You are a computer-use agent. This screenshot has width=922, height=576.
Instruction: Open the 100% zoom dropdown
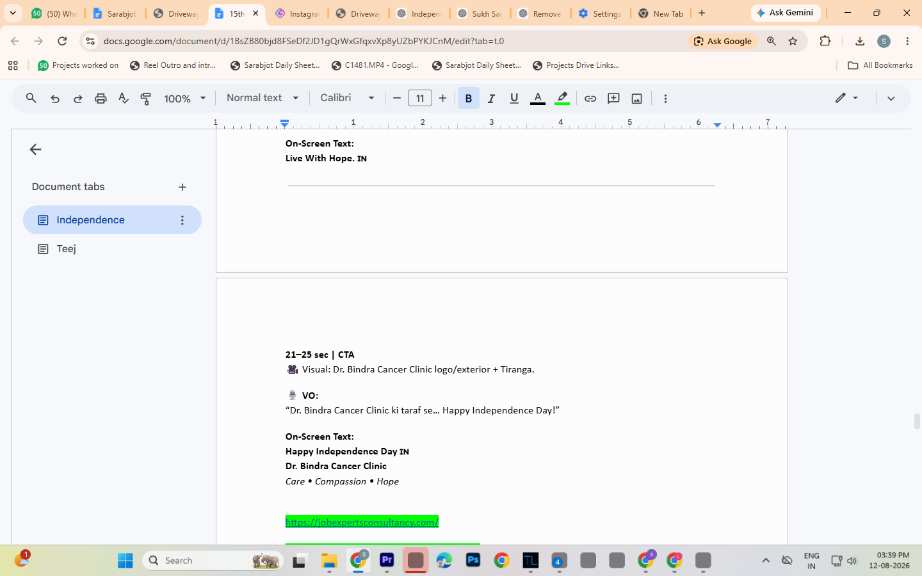(x=184, y=99)
